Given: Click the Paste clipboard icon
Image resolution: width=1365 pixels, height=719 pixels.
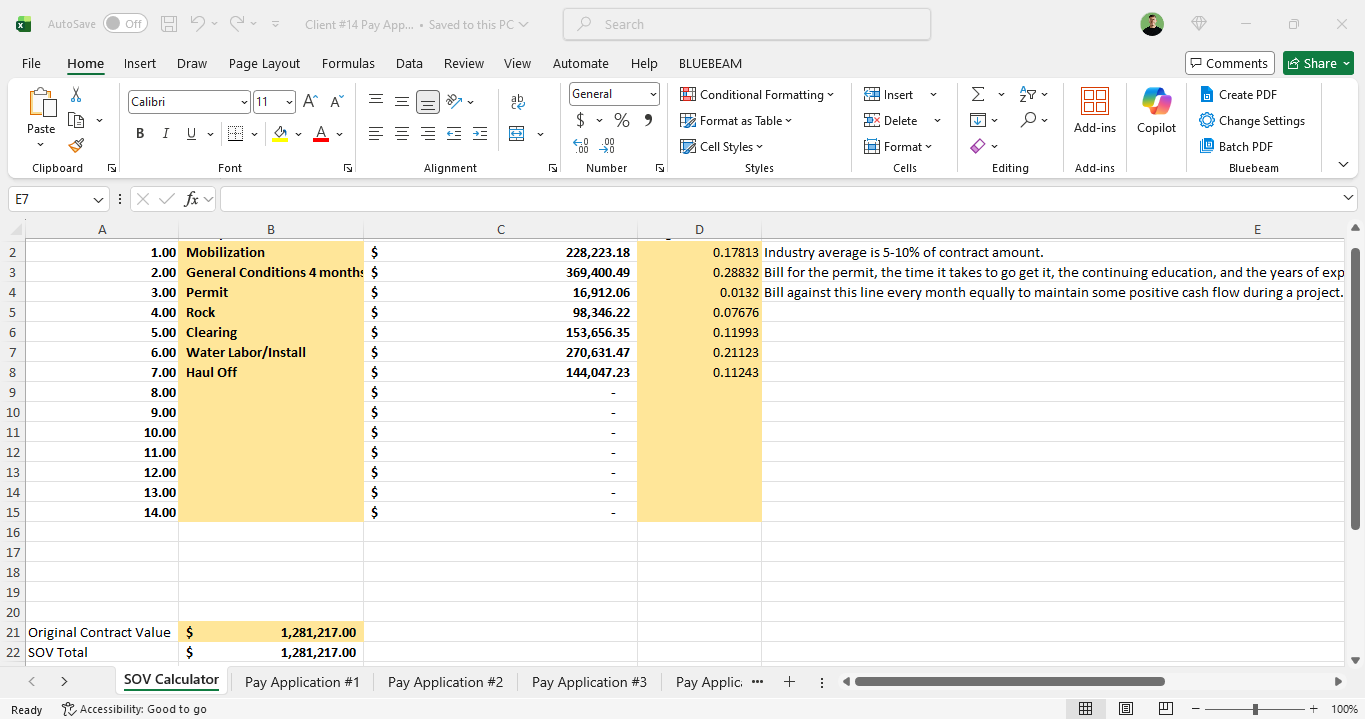Looking at the screenshot, I should [x=41, y=103].
